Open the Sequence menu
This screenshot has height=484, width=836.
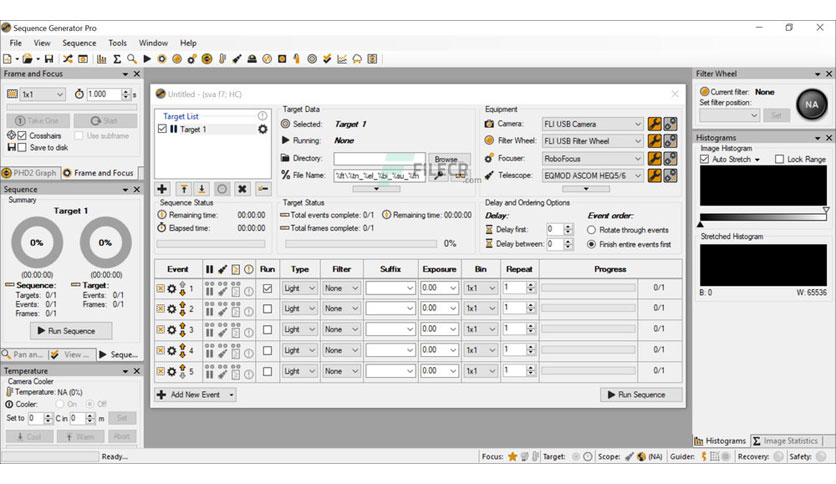[79, 43]
